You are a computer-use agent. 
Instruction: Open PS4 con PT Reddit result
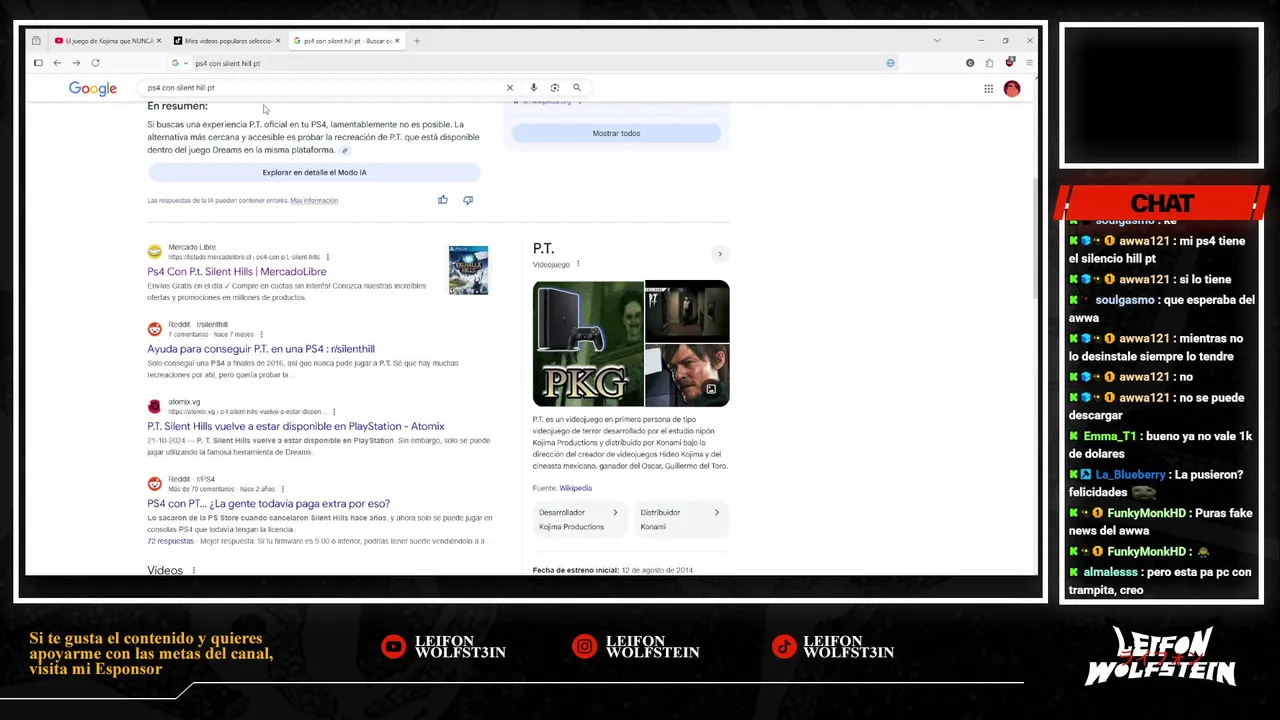point(269,504)
